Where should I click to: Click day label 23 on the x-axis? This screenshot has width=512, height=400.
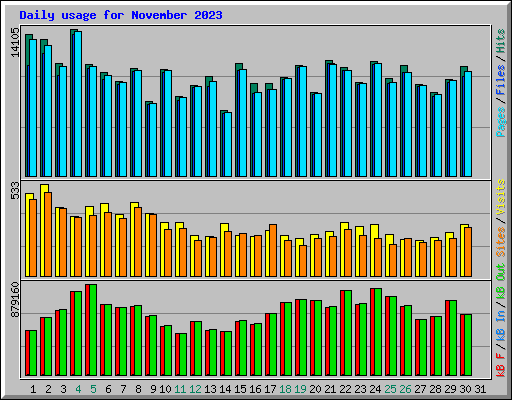pyautogui.click(x=360, y=389)
